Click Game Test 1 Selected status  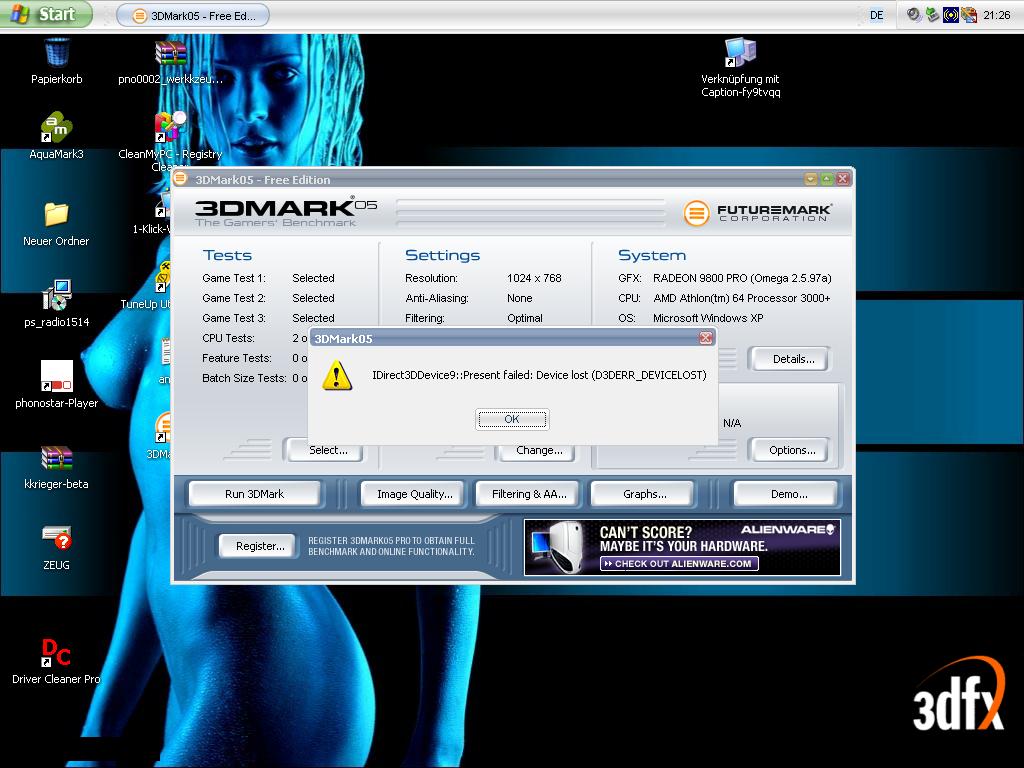313,278
